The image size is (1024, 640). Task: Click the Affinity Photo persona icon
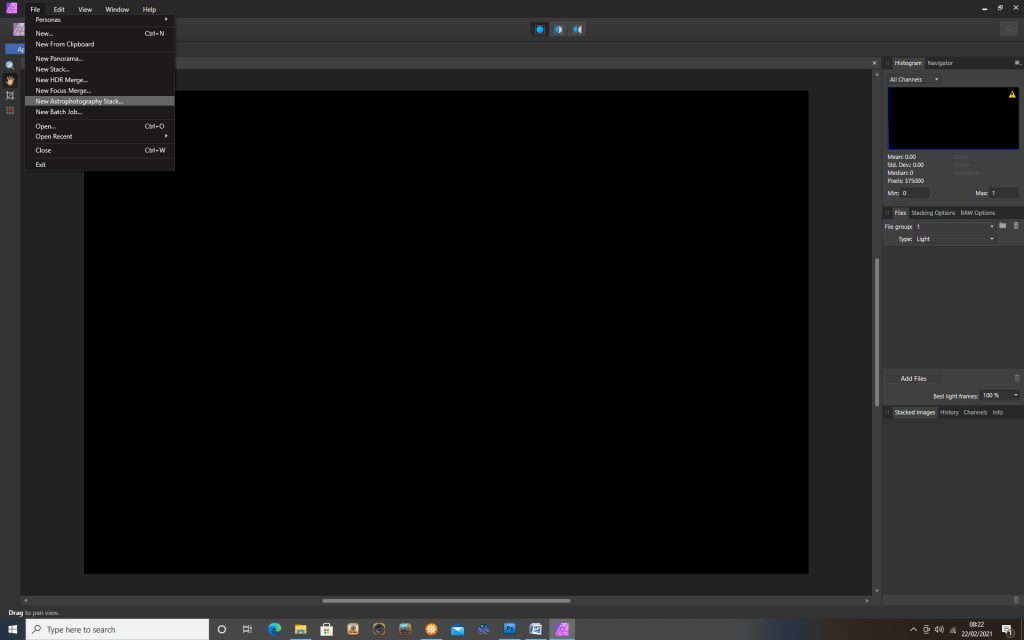(x=19, y=29)
